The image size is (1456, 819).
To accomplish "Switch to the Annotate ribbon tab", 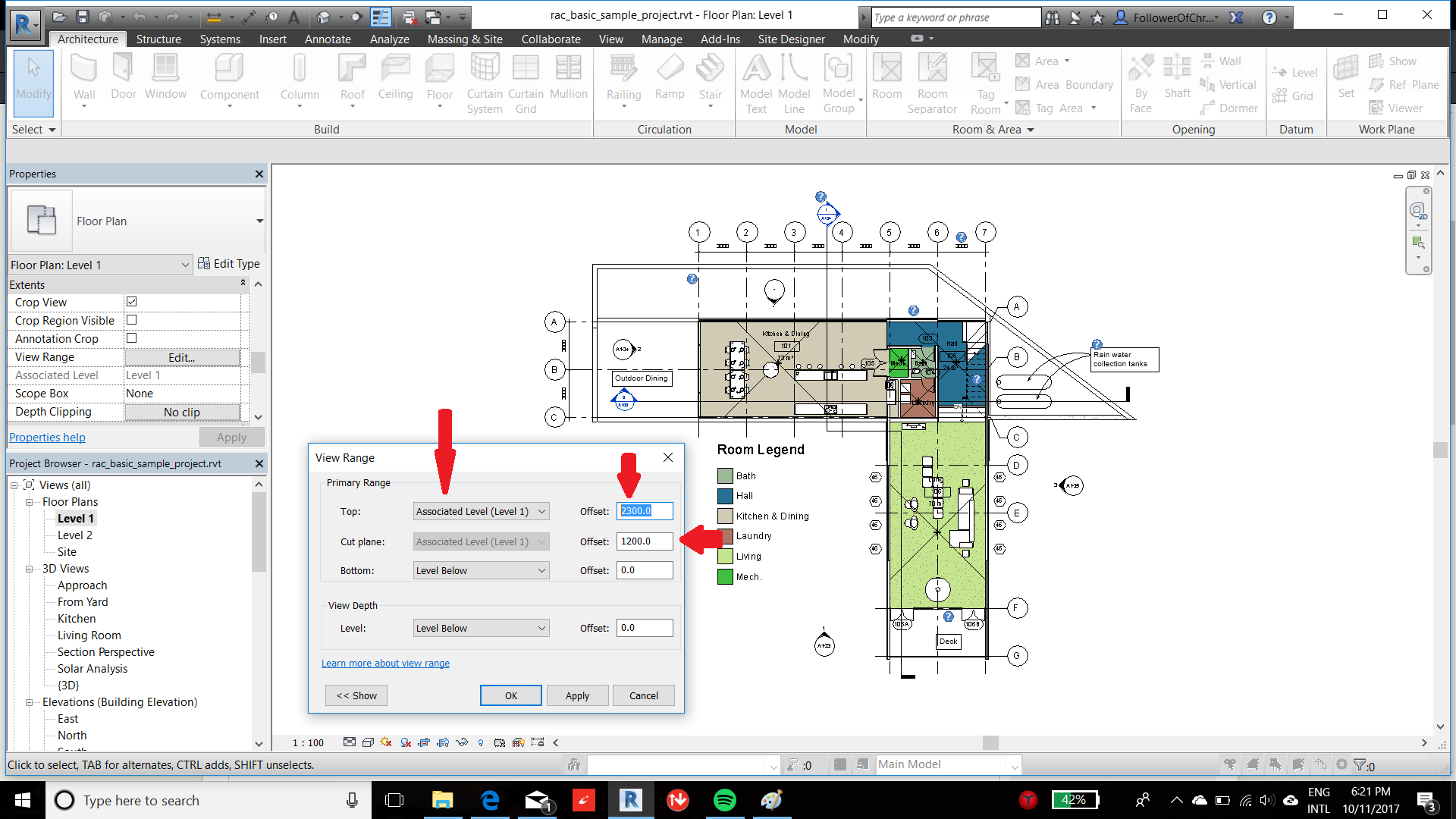I will pos(328,39).
